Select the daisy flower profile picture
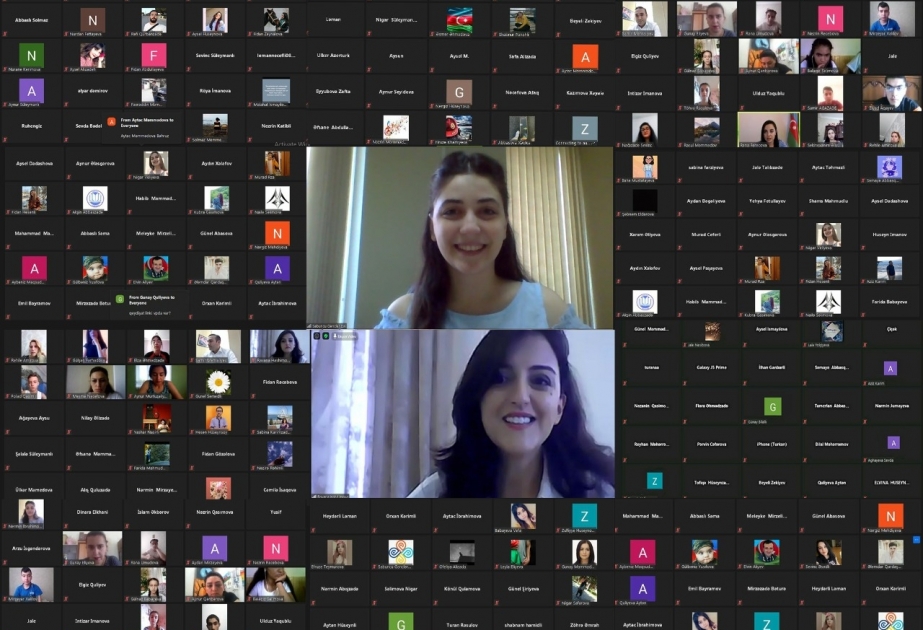 click(x=218, y=382)
